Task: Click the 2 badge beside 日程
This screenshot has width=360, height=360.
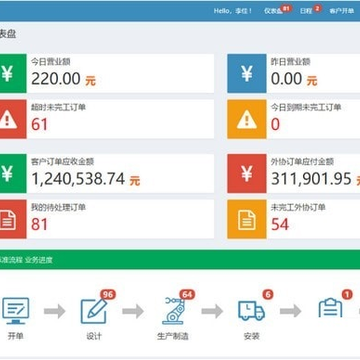Action: pos(317,8)
